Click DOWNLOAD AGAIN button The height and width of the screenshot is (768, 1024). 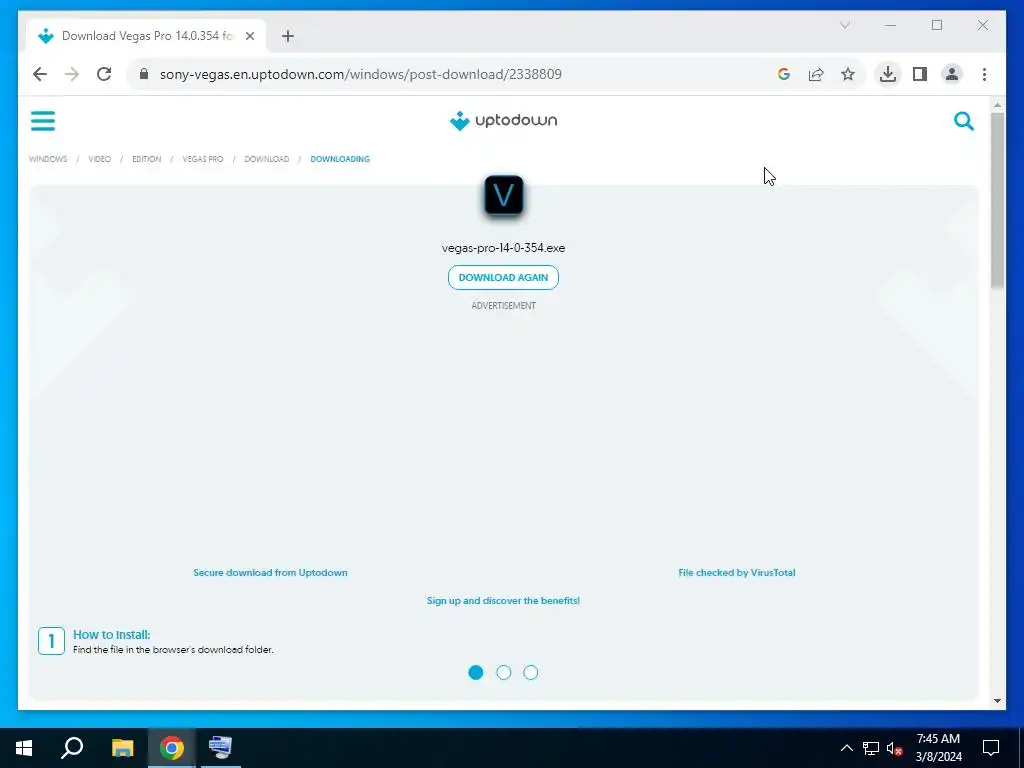coord(504,278)
